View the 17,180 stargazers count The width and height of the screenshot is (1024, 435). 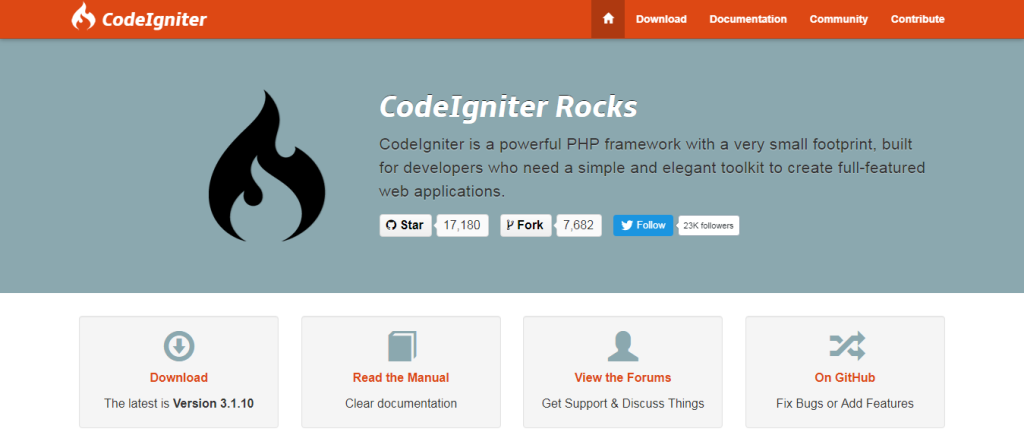point(461,225)
